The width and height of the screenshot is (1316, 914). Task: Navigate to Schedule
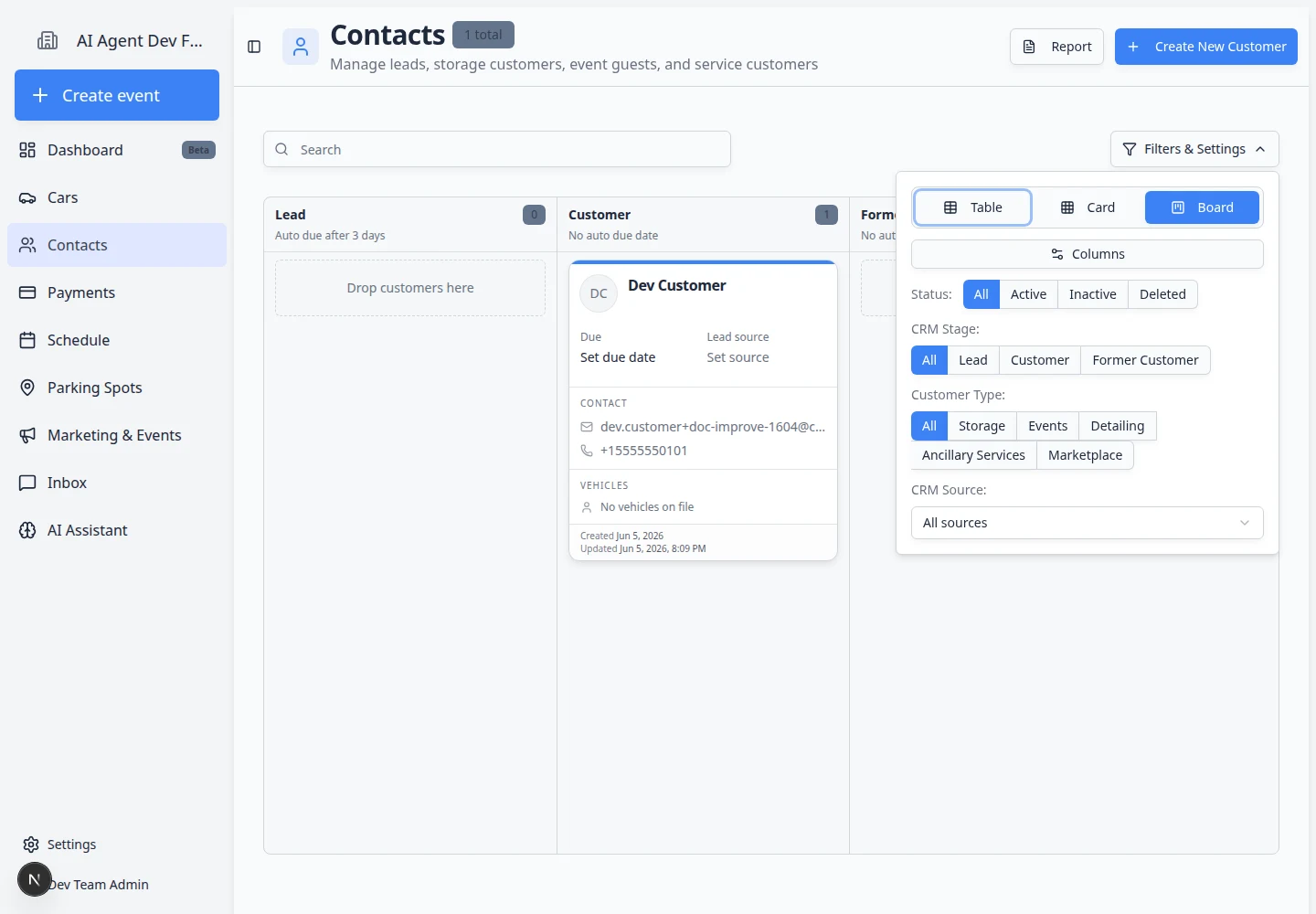click(117, 340)
